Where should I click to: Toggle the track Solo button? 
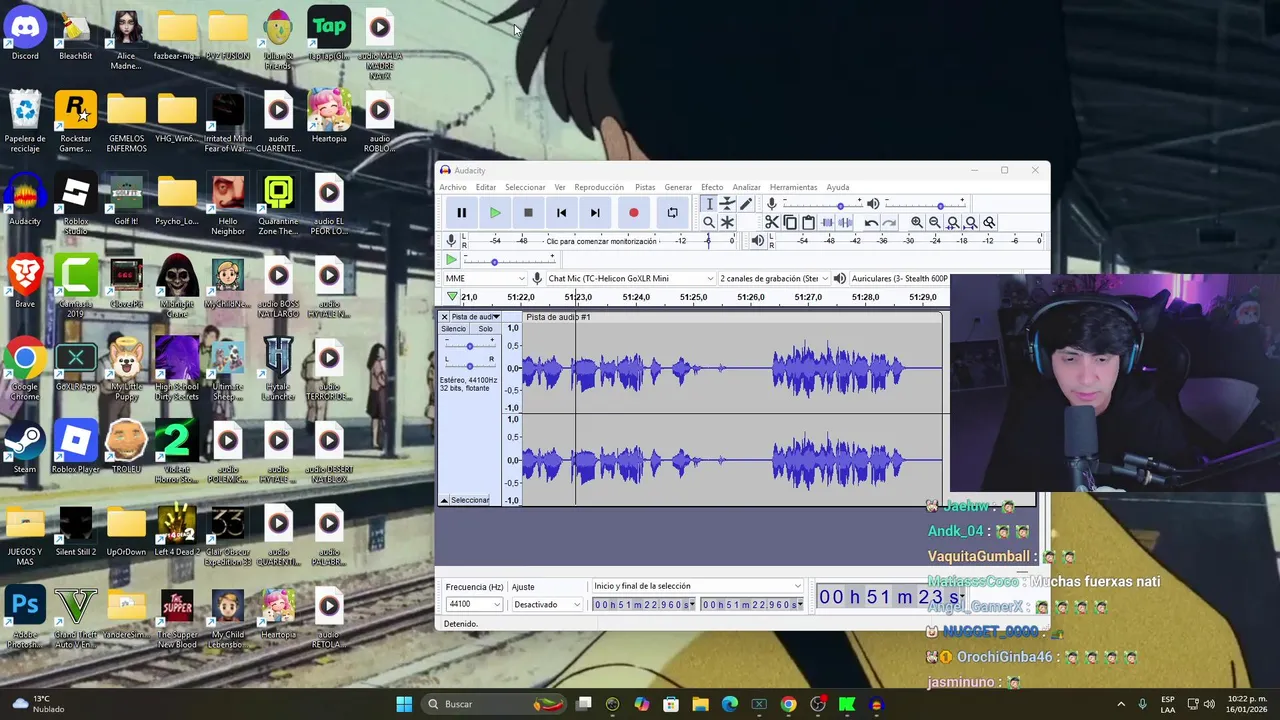(x=485, y=329)
